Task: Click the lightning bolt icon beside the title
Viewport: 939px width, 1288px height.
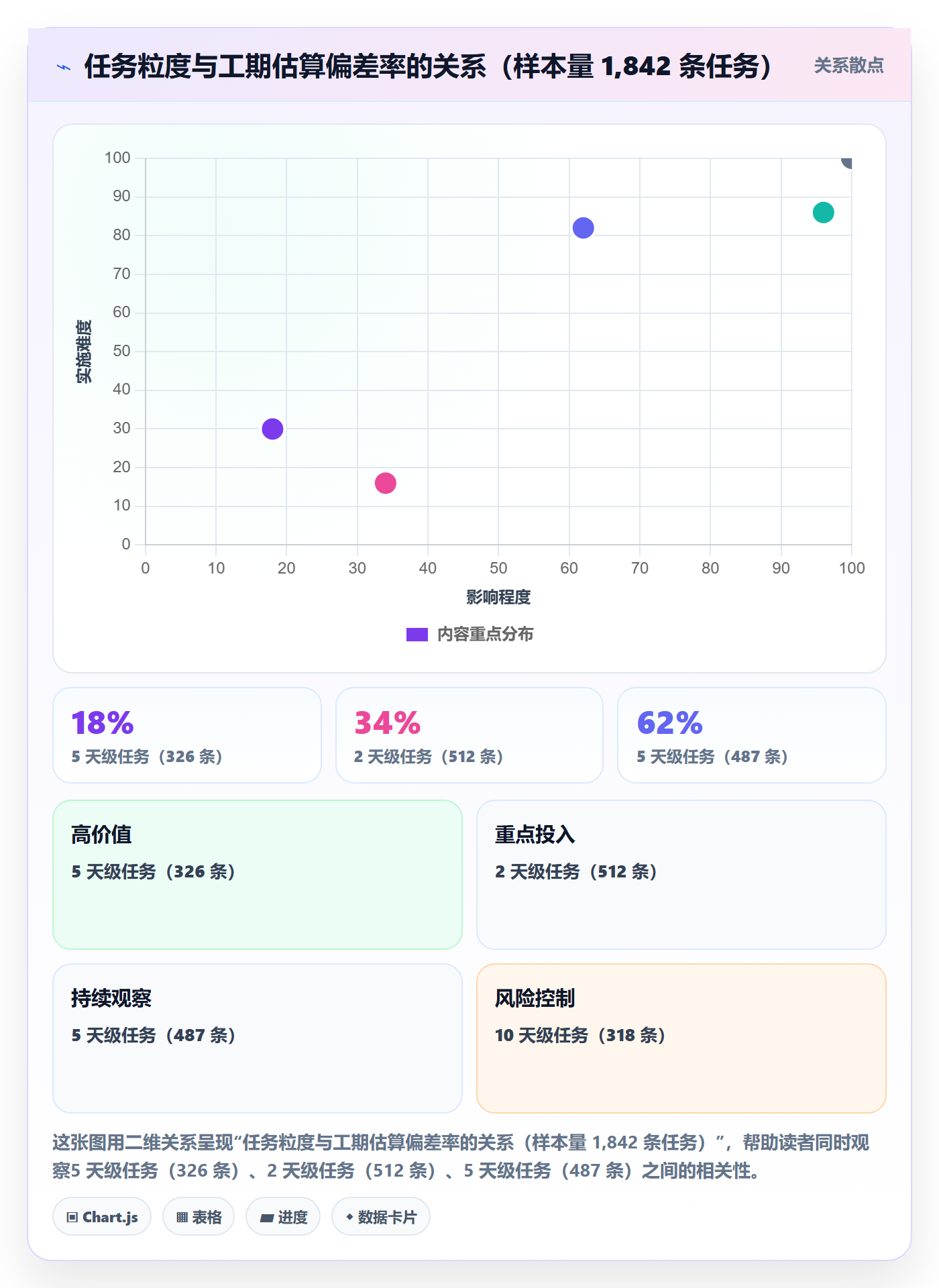Action: [64, 67]
